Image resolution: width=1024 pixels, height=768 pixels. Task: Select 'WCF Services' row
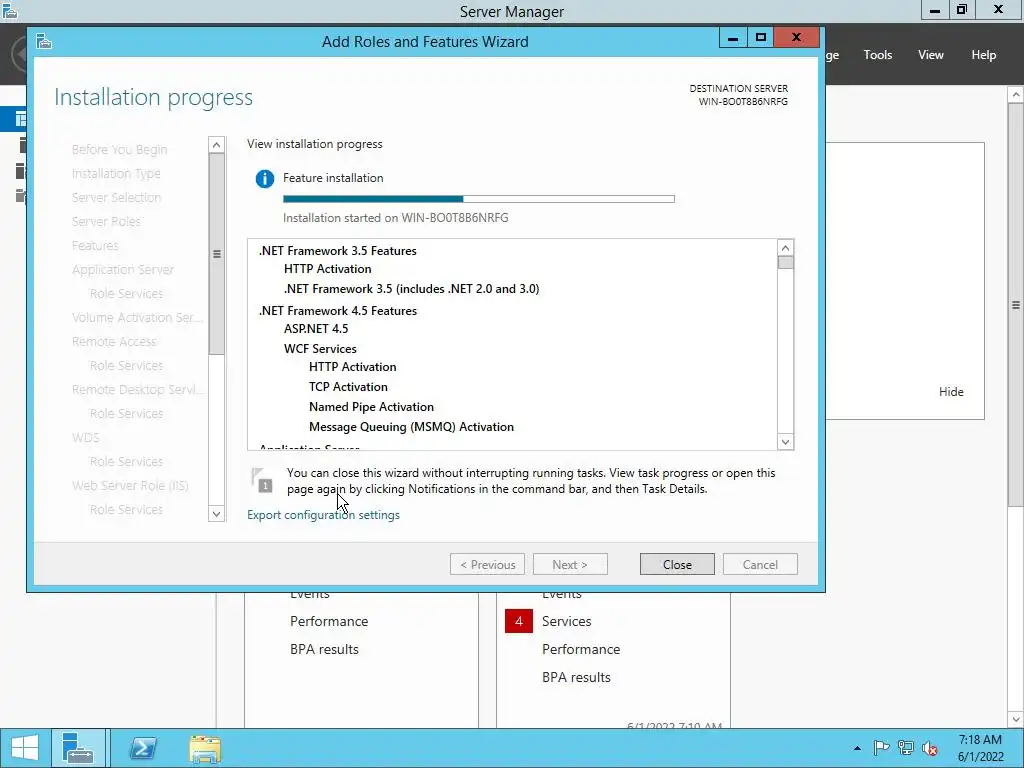320,349
